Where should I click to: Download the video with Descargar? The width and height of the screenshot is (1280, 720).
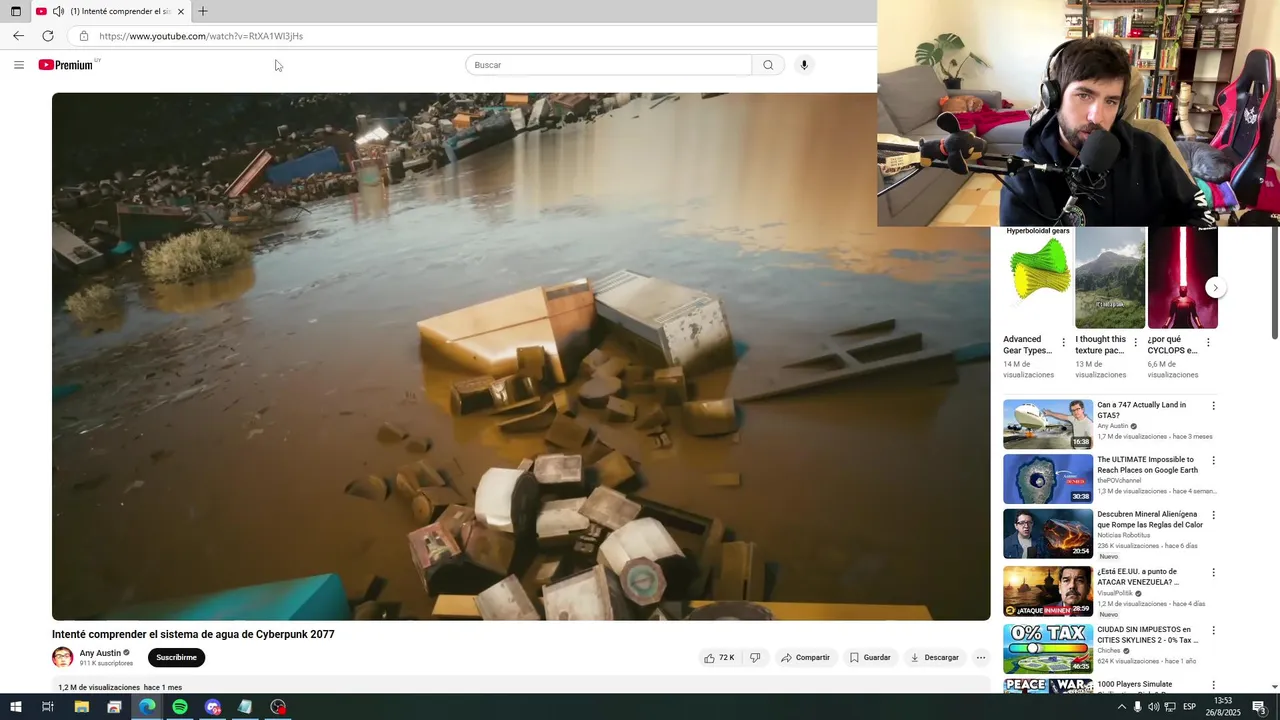point(934,658)
